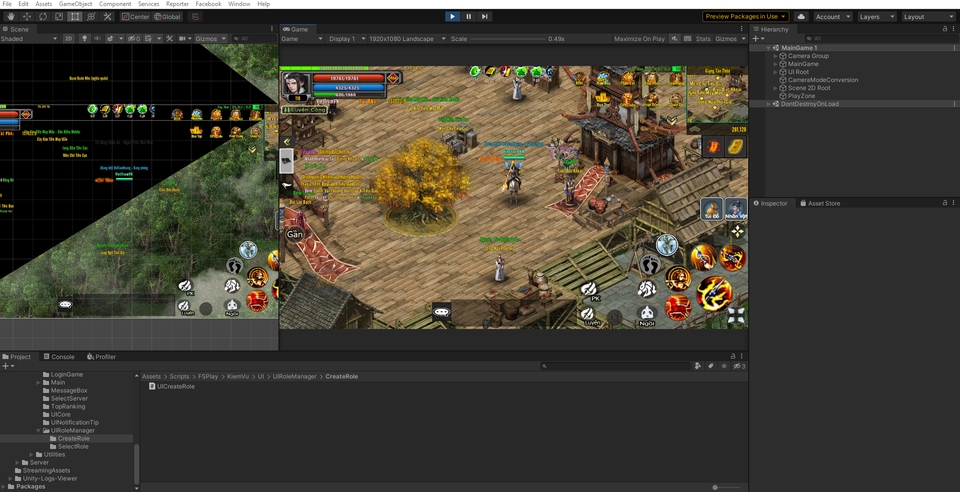Expand Camera Group in Hierarchy
This screenshot has width=960, height=492.
(775, 56)
